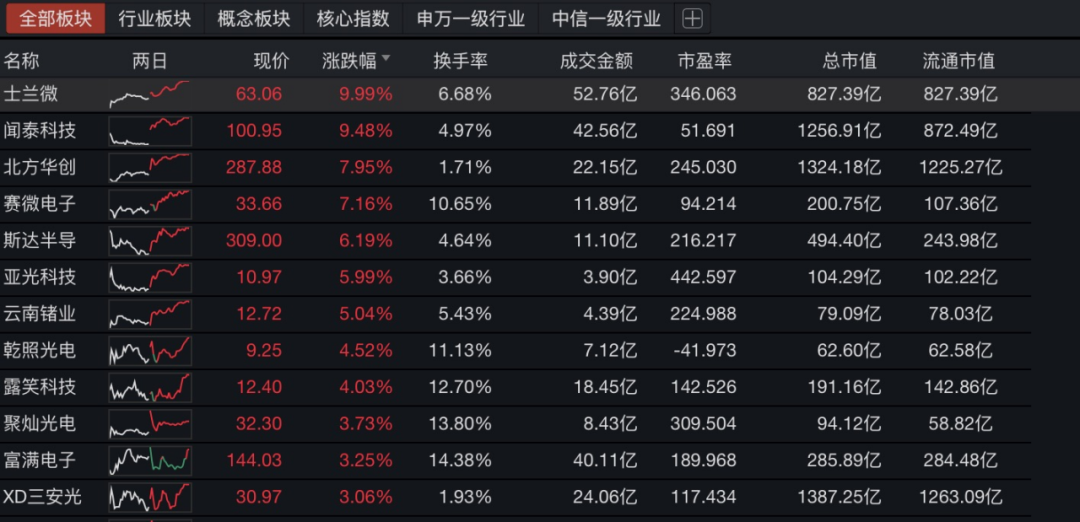This screenshot has width=1080, height=522.
Task: Sort by the 成交金额 column header
Action: click(x=597, y=60)
